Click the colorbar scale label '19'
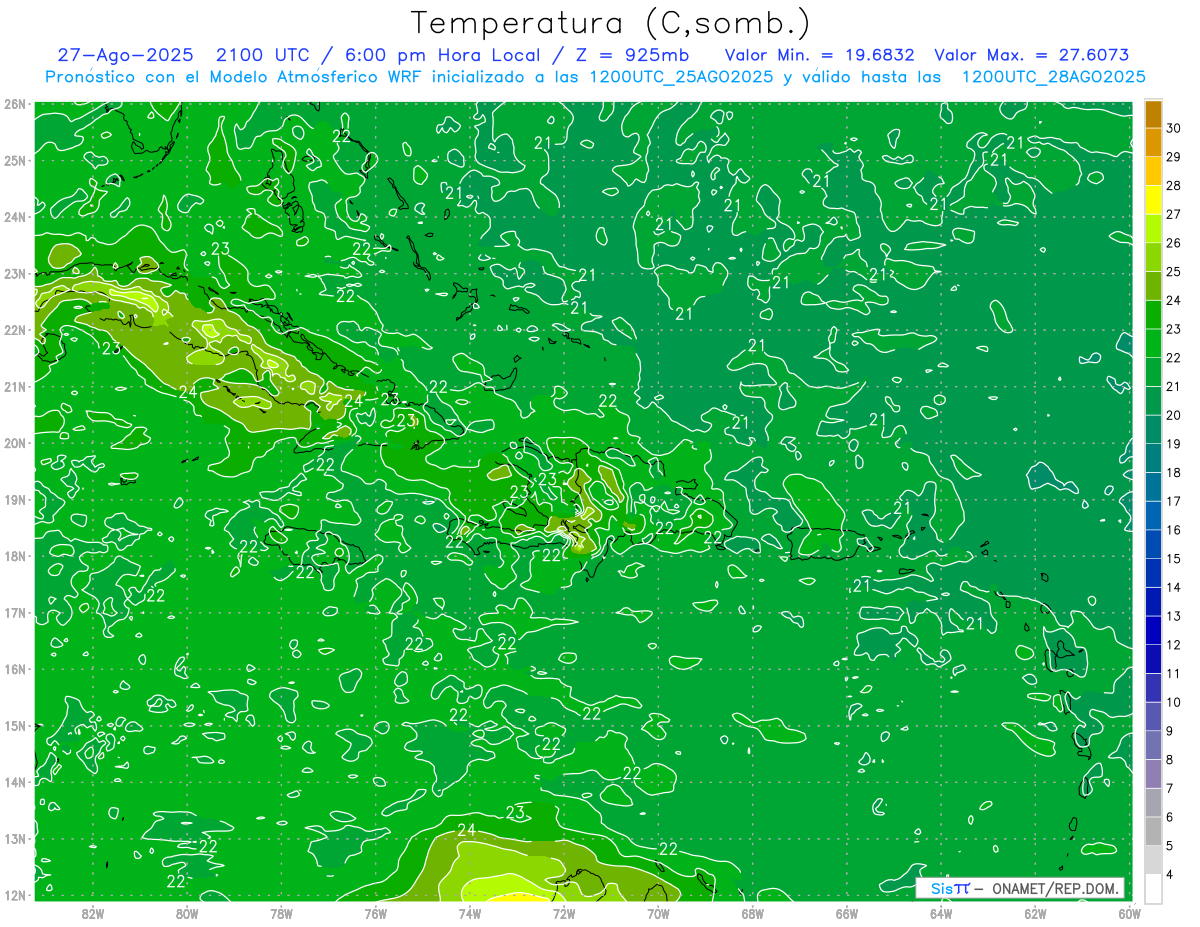 click(1174, 443)
